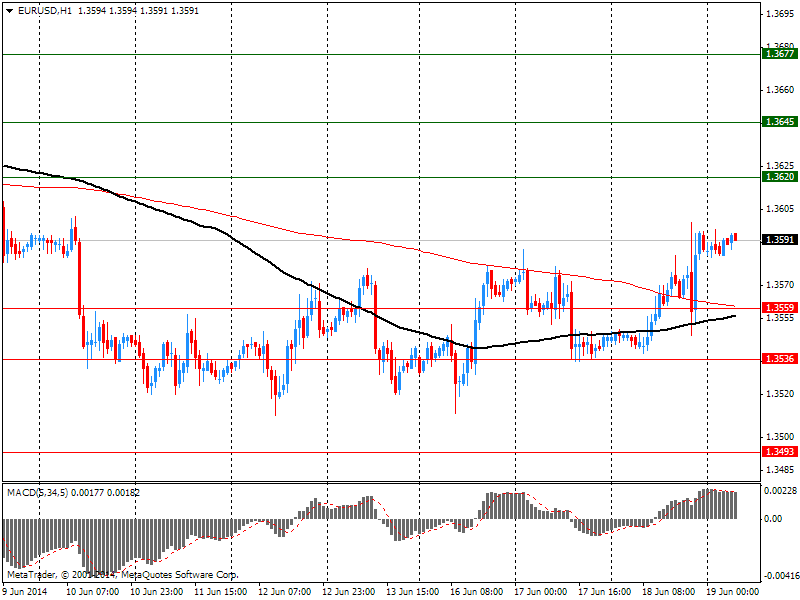Click the green 1.3677 level price tag
The image size is (800, 600).
(780, 54)
